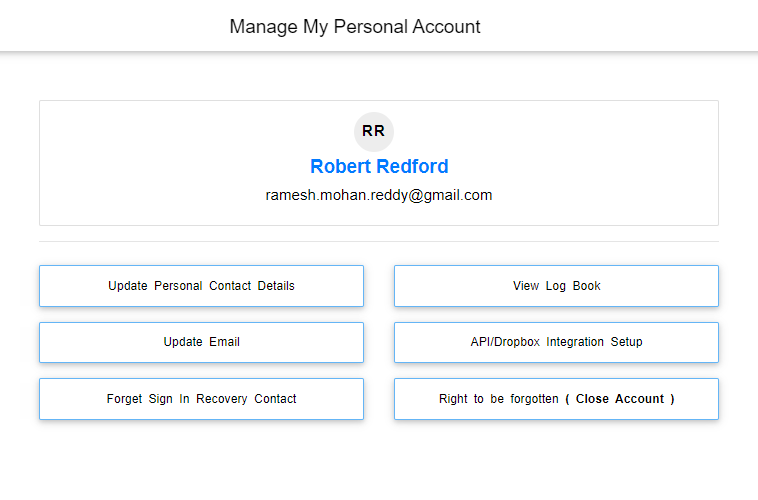Click the ramesh.mohan.reddy@gmail.com email address
This screenshot has height=500, width=758.
coord(379,195)
